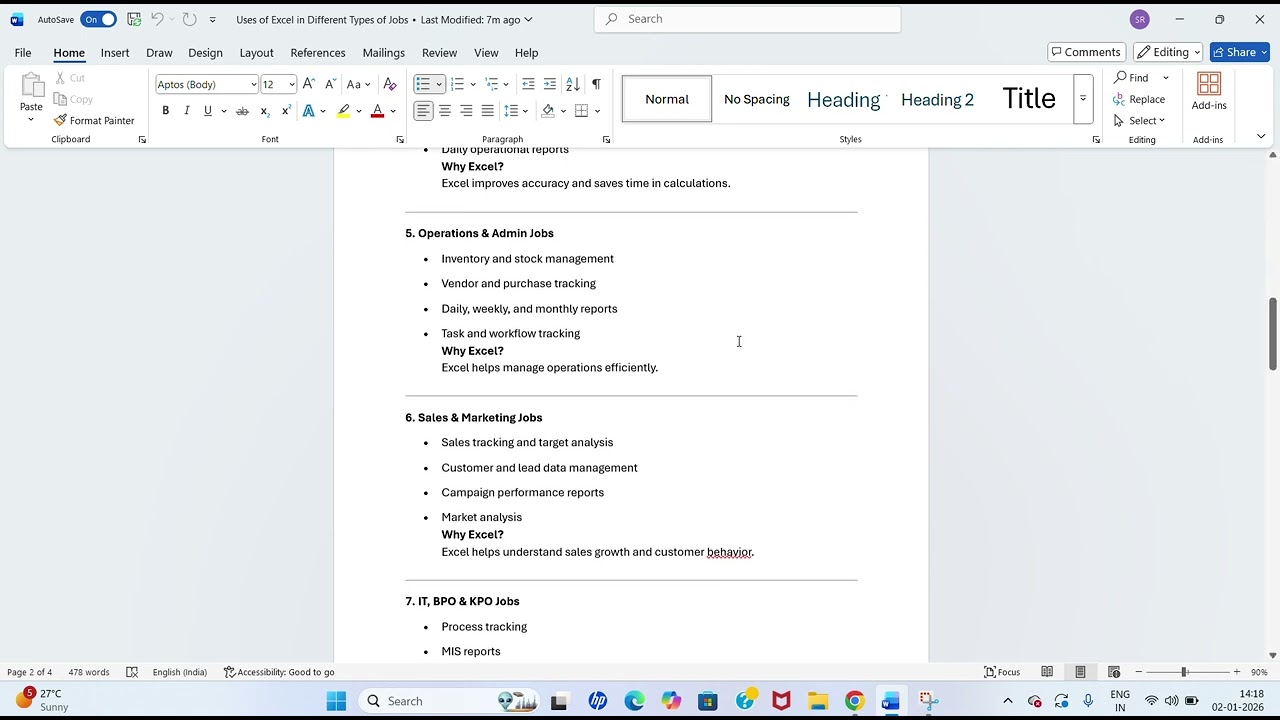Click Decrease Indent icon
This screenshot has height=720, width=1280.
point(528,84)
